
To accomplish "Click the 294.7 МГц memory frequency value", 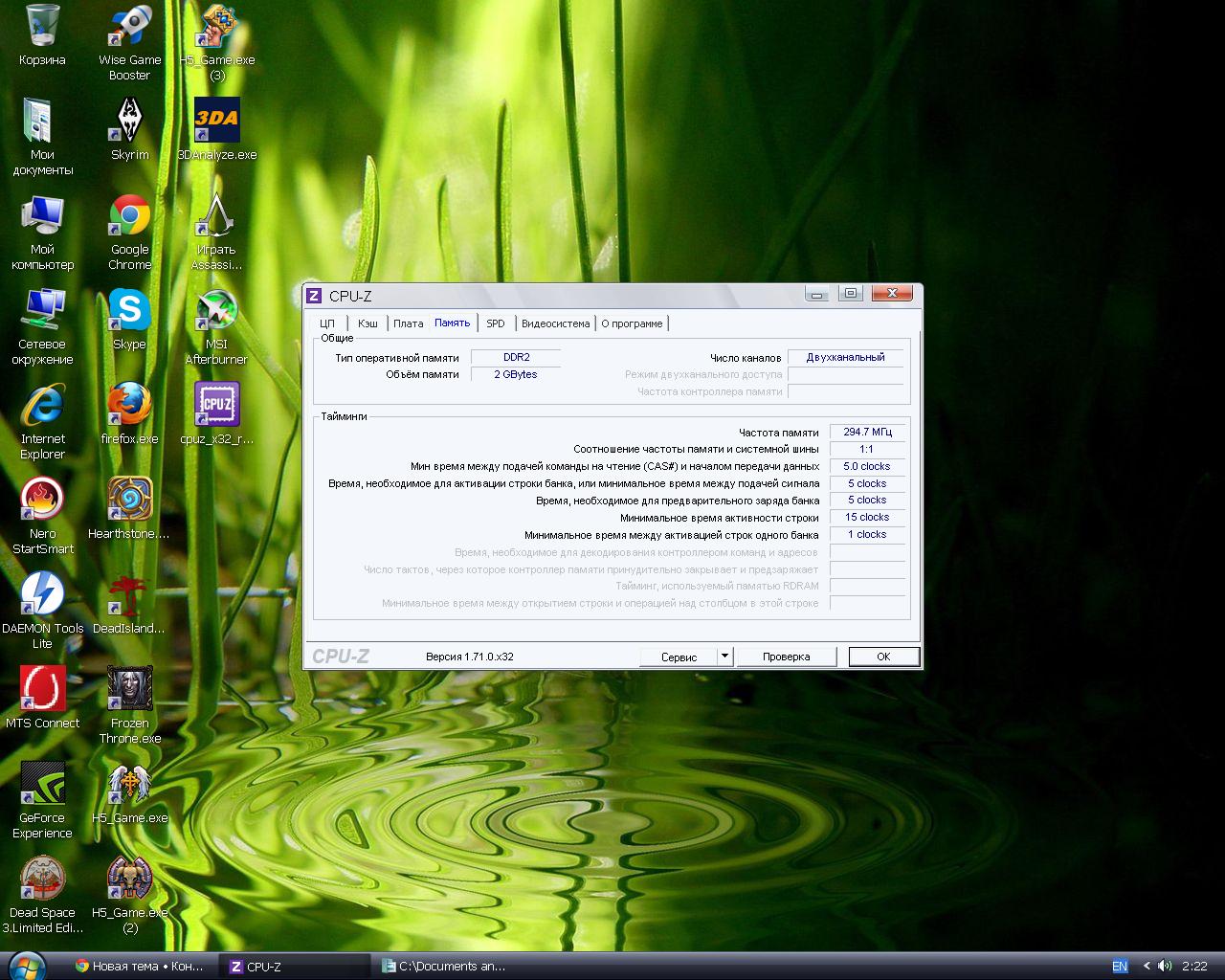I will [867, 432].
